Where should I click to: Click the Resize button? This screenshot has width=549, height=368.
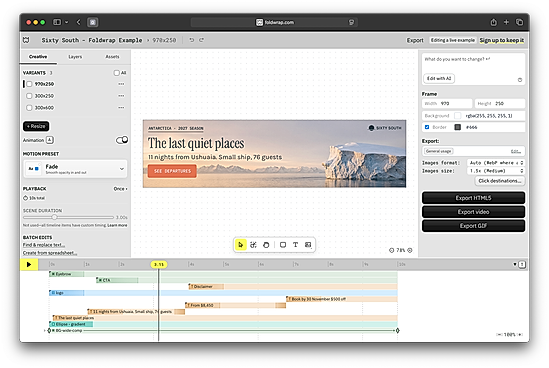pyautogui.click(x=36, y=126)
